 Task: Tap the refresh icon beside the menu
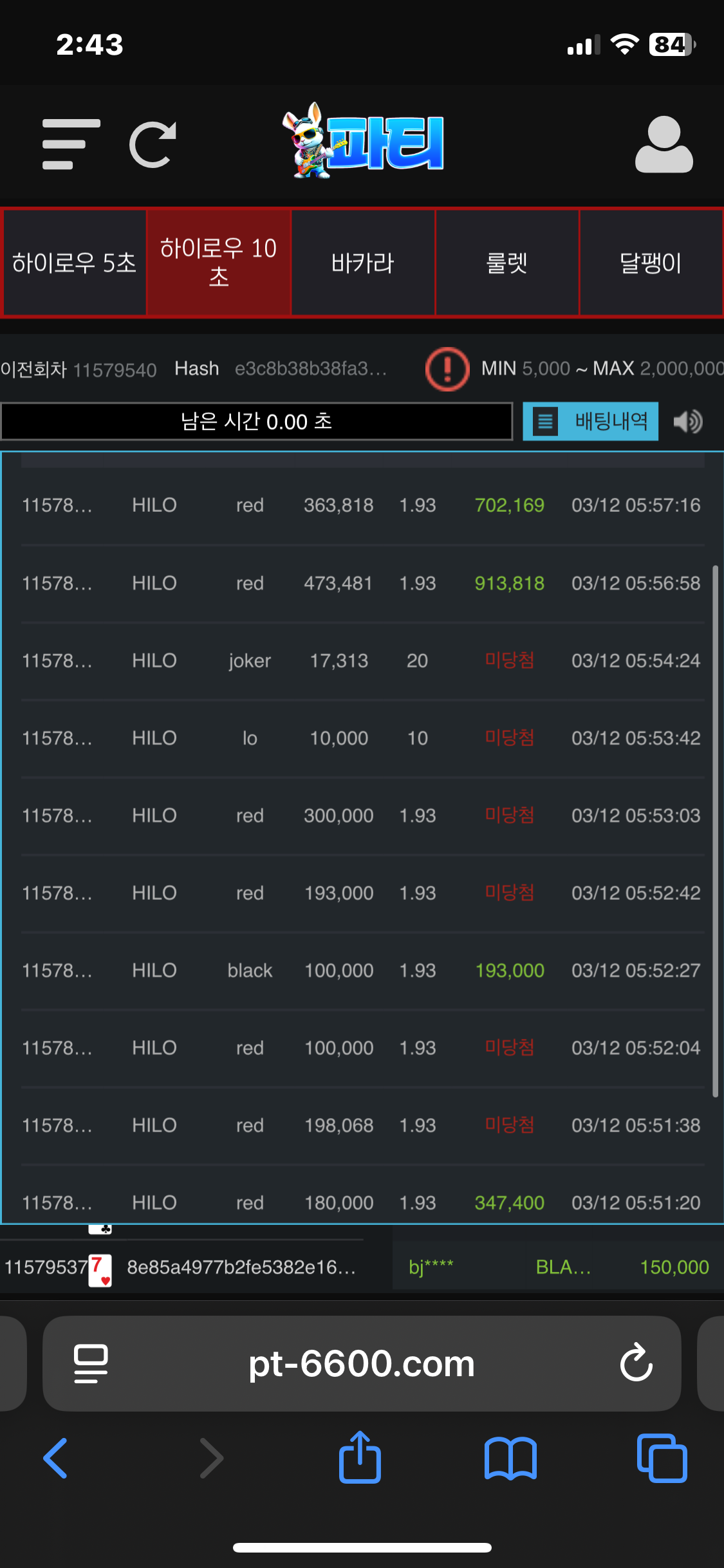(x=153, y=144)
